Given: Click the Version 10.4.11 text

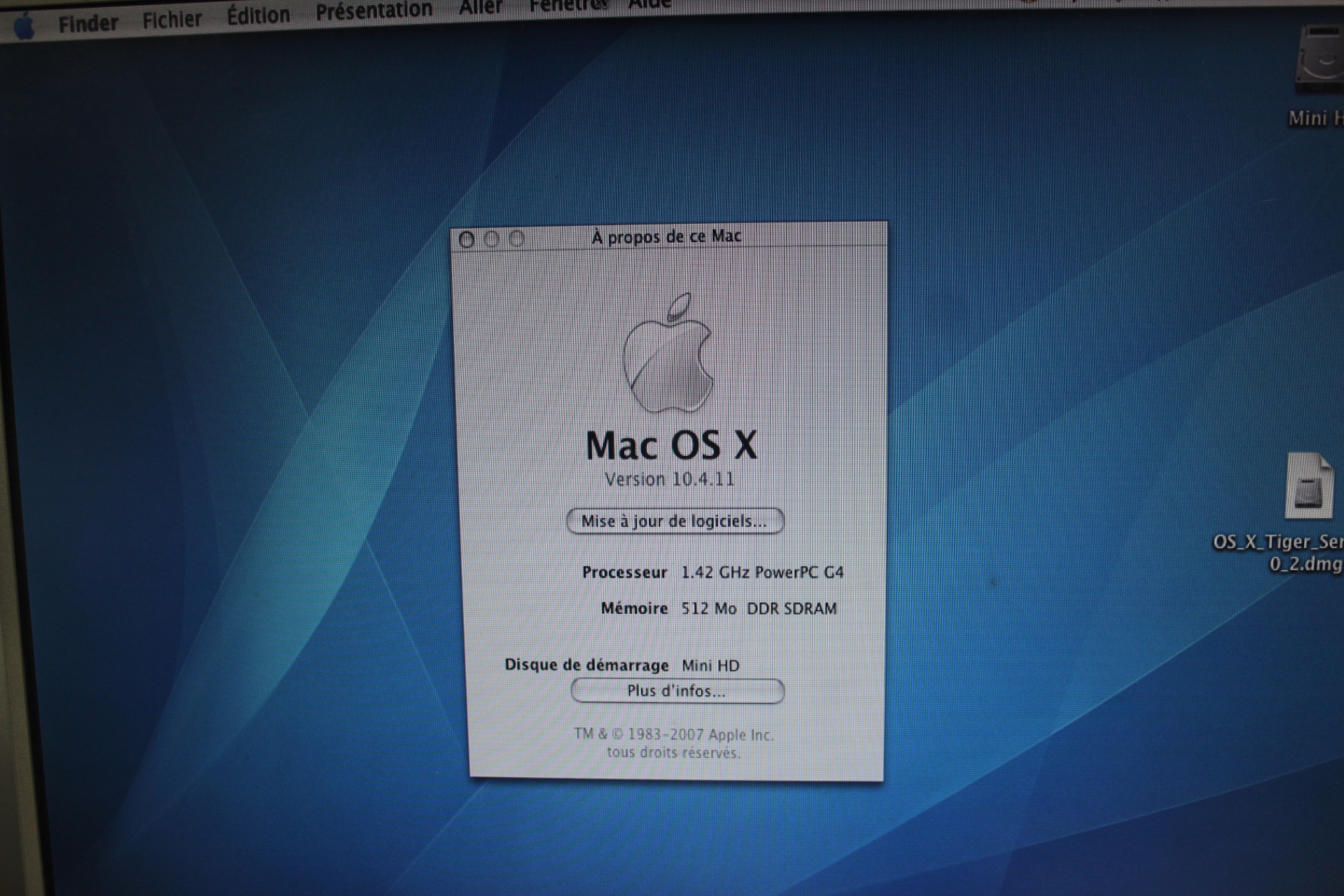Looking at the screenshot, I should click(x=670, y=479).
